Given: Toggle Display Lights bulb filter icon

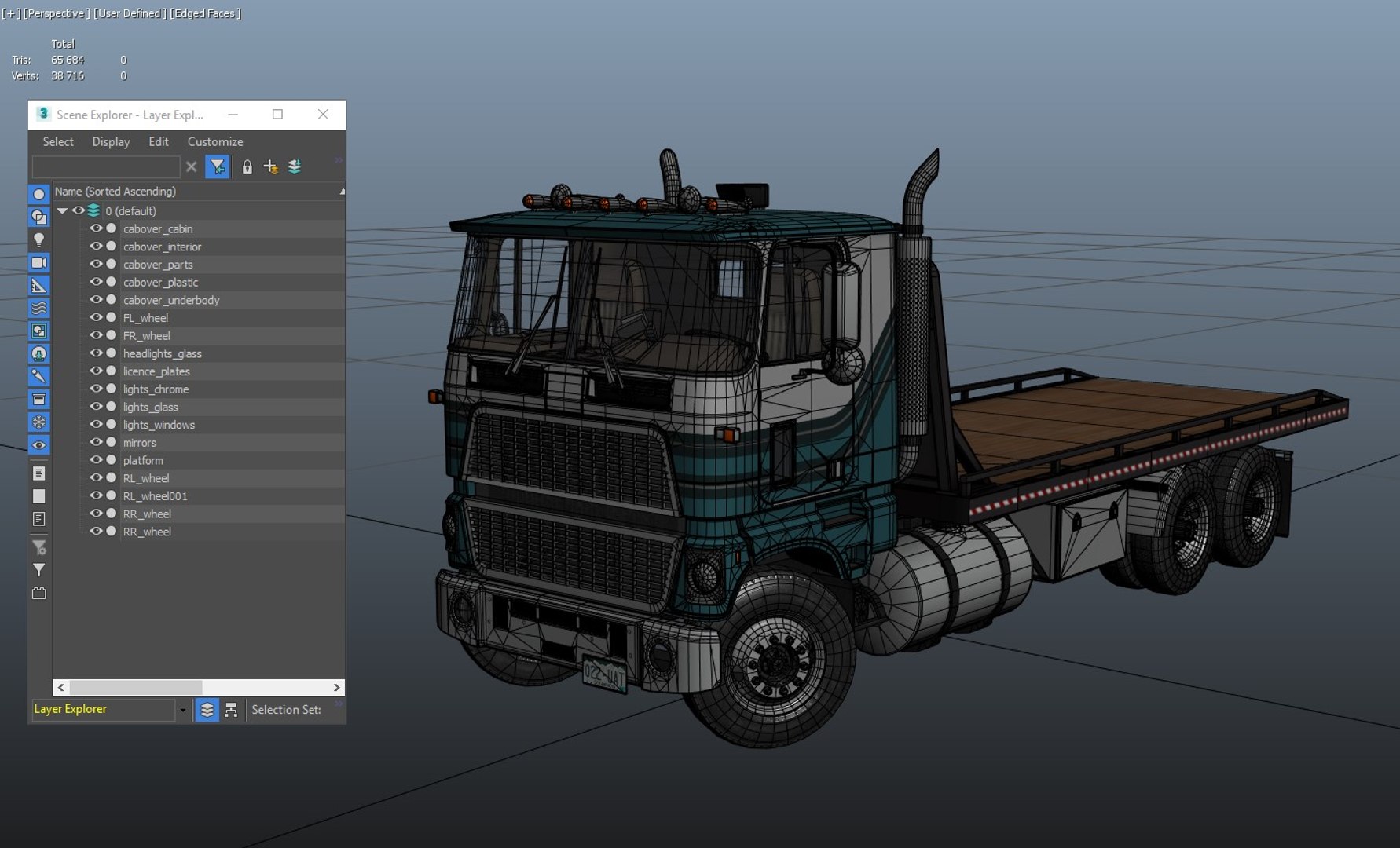Looking at the screenshot, I should point(38,239).
